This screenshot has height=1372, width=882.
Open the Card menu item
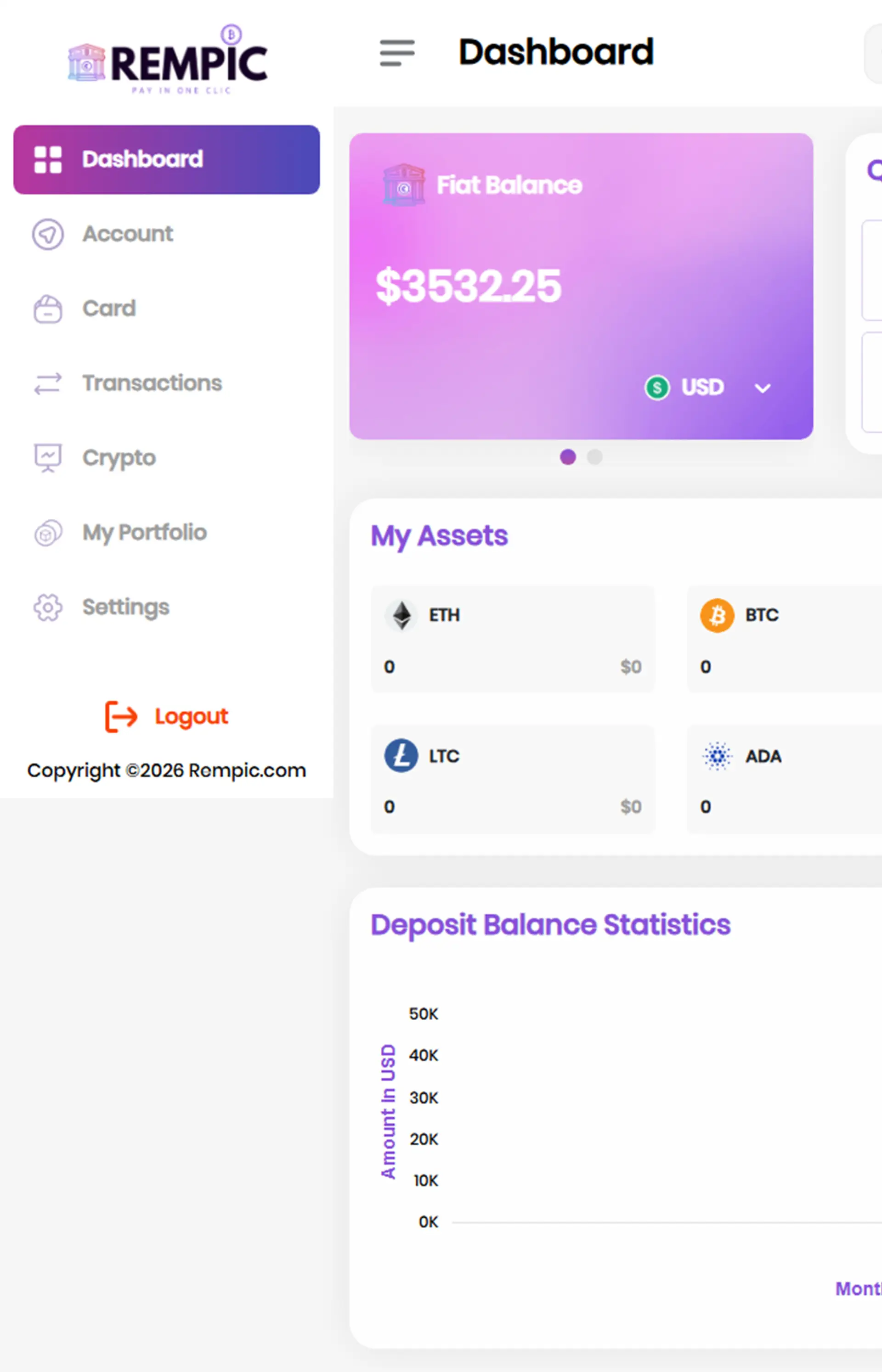click(167, 309)
